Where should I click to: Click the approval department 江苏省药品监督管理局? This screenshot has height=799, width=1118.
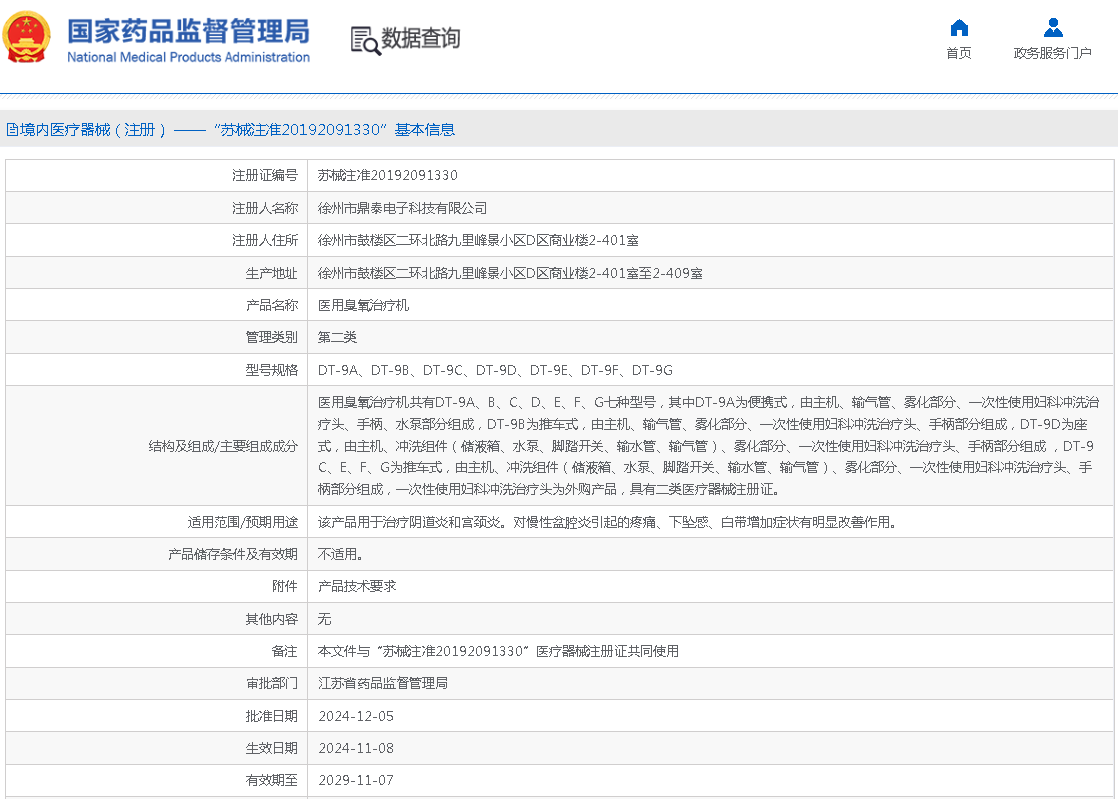[382, 683]
